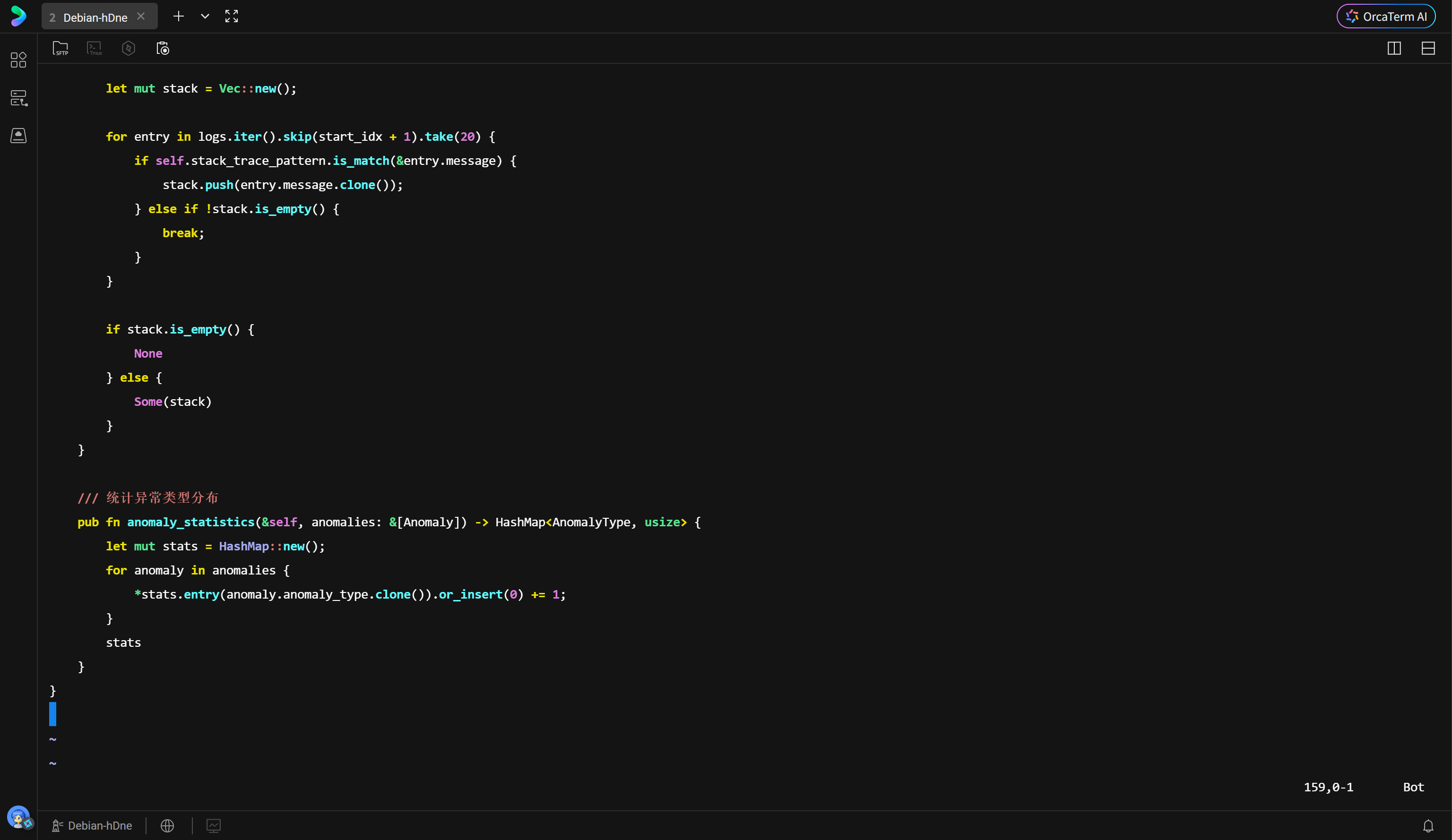Open notifications bell icon
Viewport: 1452px width, 840px height.
tap(1428, 826)
